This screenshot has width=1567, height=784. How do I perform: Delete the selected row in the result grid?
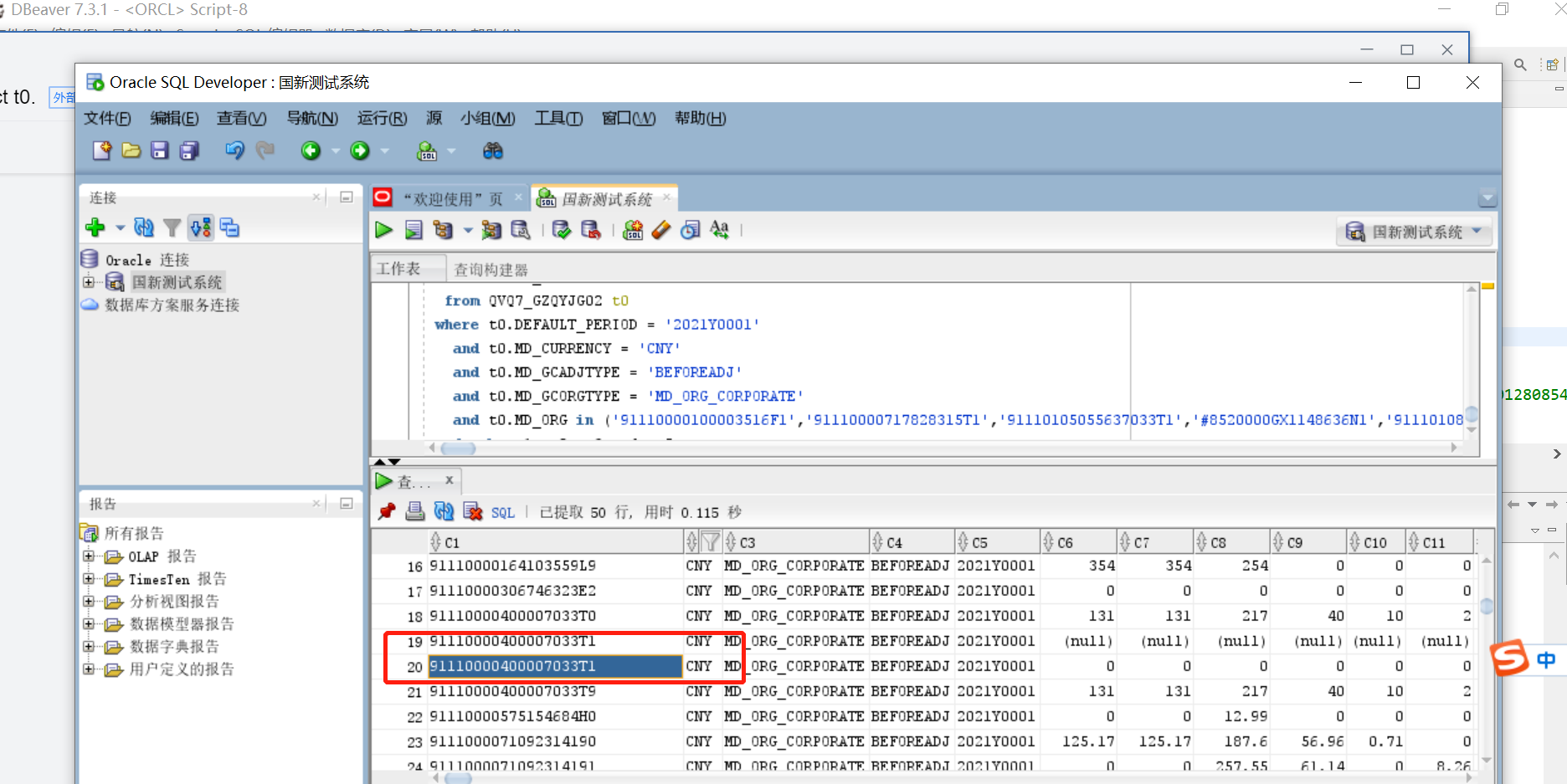[473, 511]
